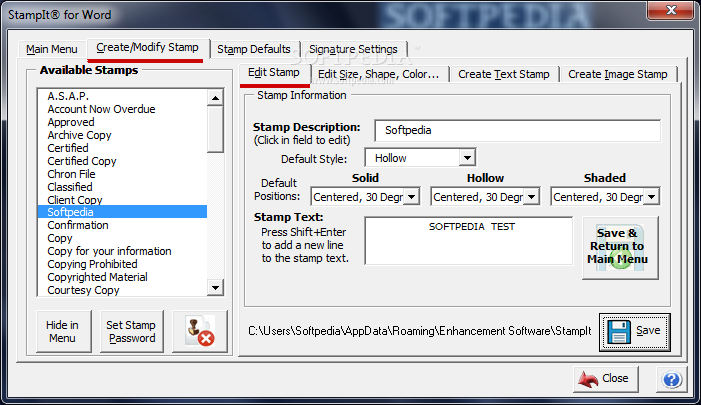Select the highlighted Softpedia stamp
Image resolution: width=701 pixels, height=405 pixels.
coord(122,212)
